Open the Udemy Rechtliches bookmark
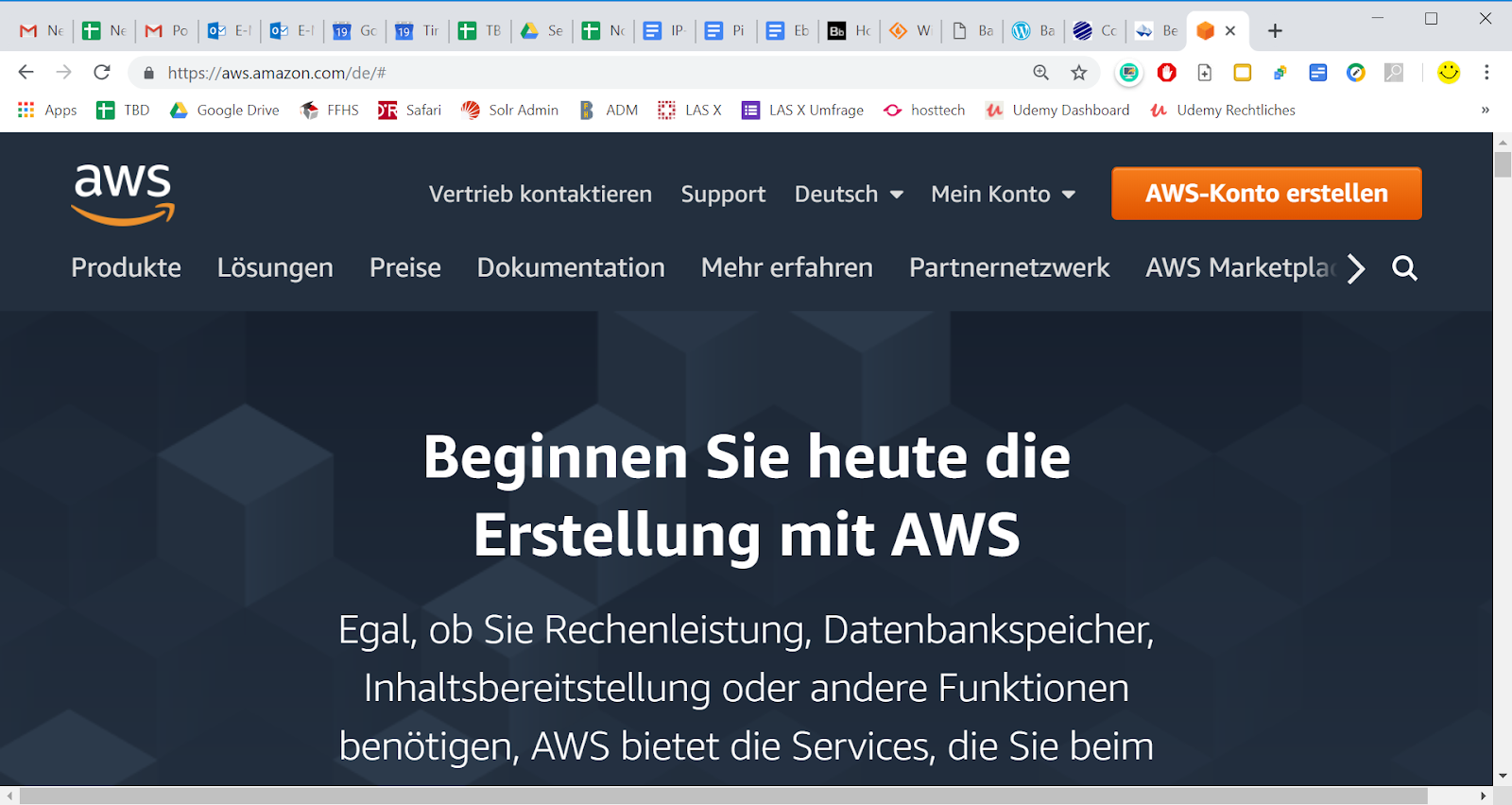The width and height of the screenshot is (1512, 805). 1223,111
